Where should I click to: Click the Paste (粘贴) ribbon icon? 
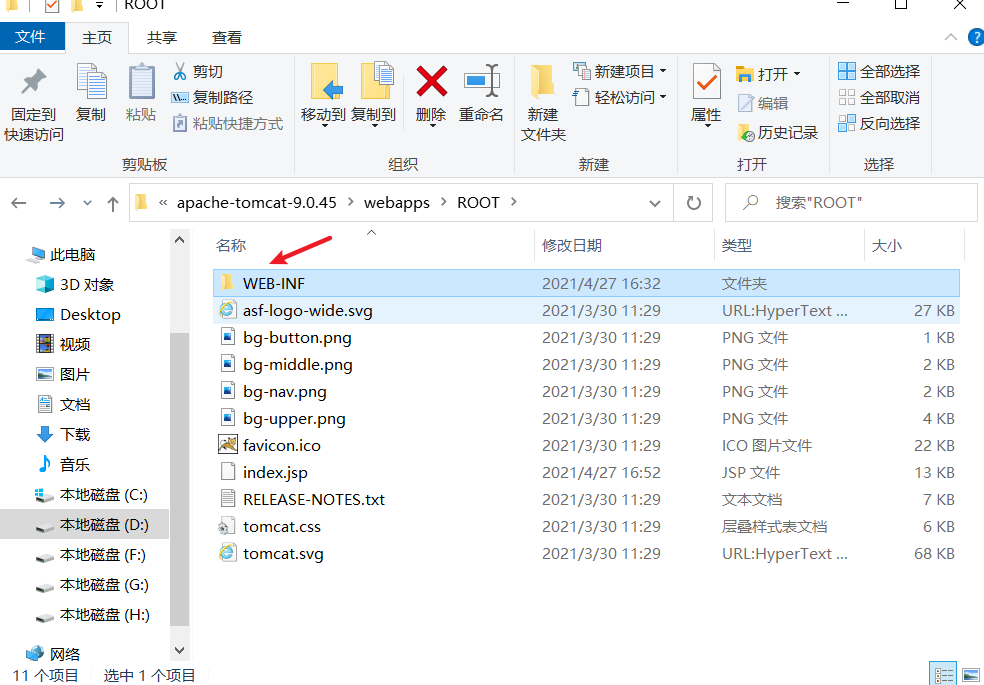point(141,82)
